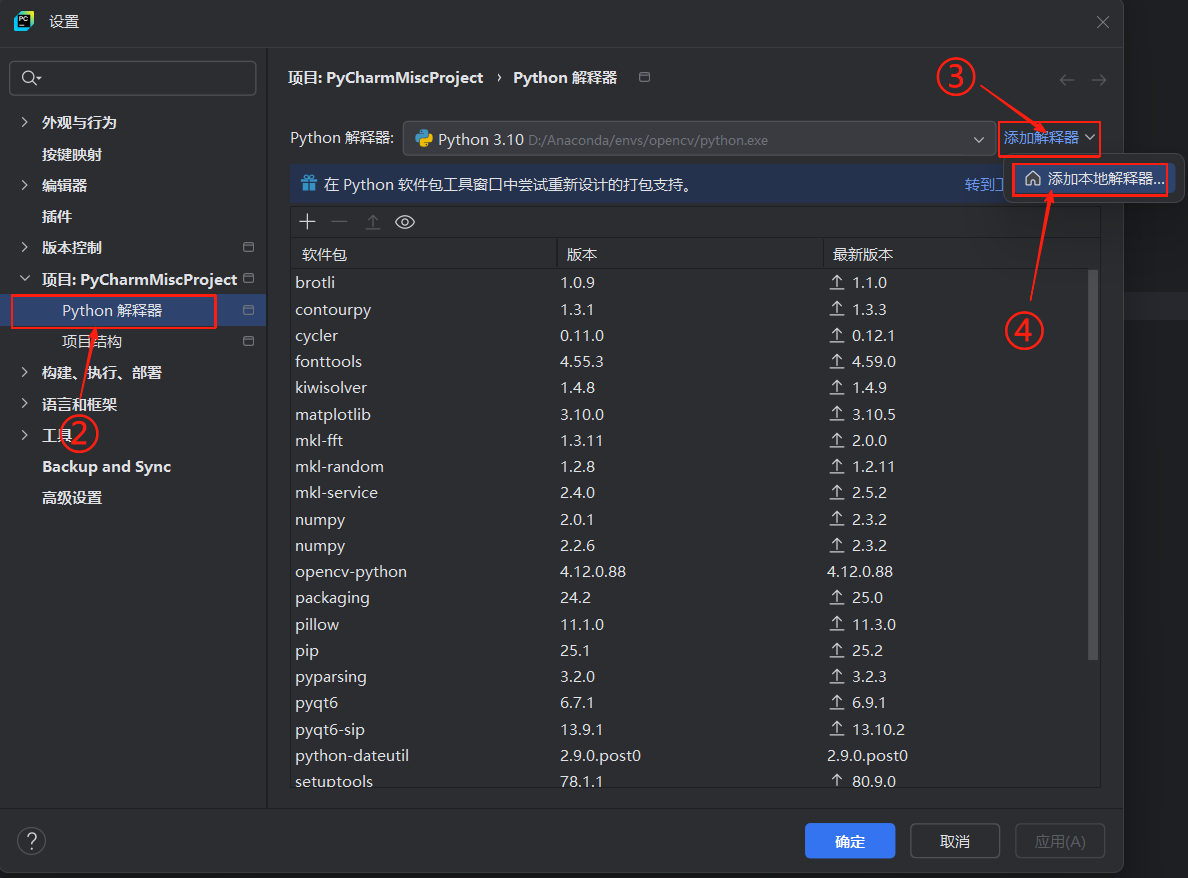This screenshot has height=878, width=1188.
Task: Open 项目结构 settings page
Action: (92, 342)
